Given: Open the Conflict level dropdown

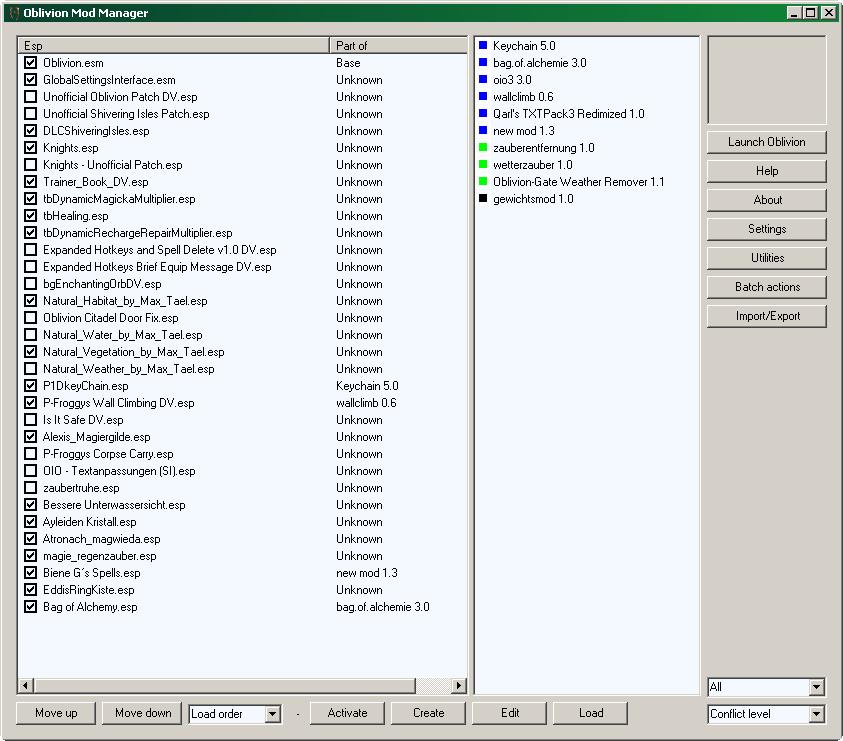Looking at the screenshot, I should click(816, 714).
